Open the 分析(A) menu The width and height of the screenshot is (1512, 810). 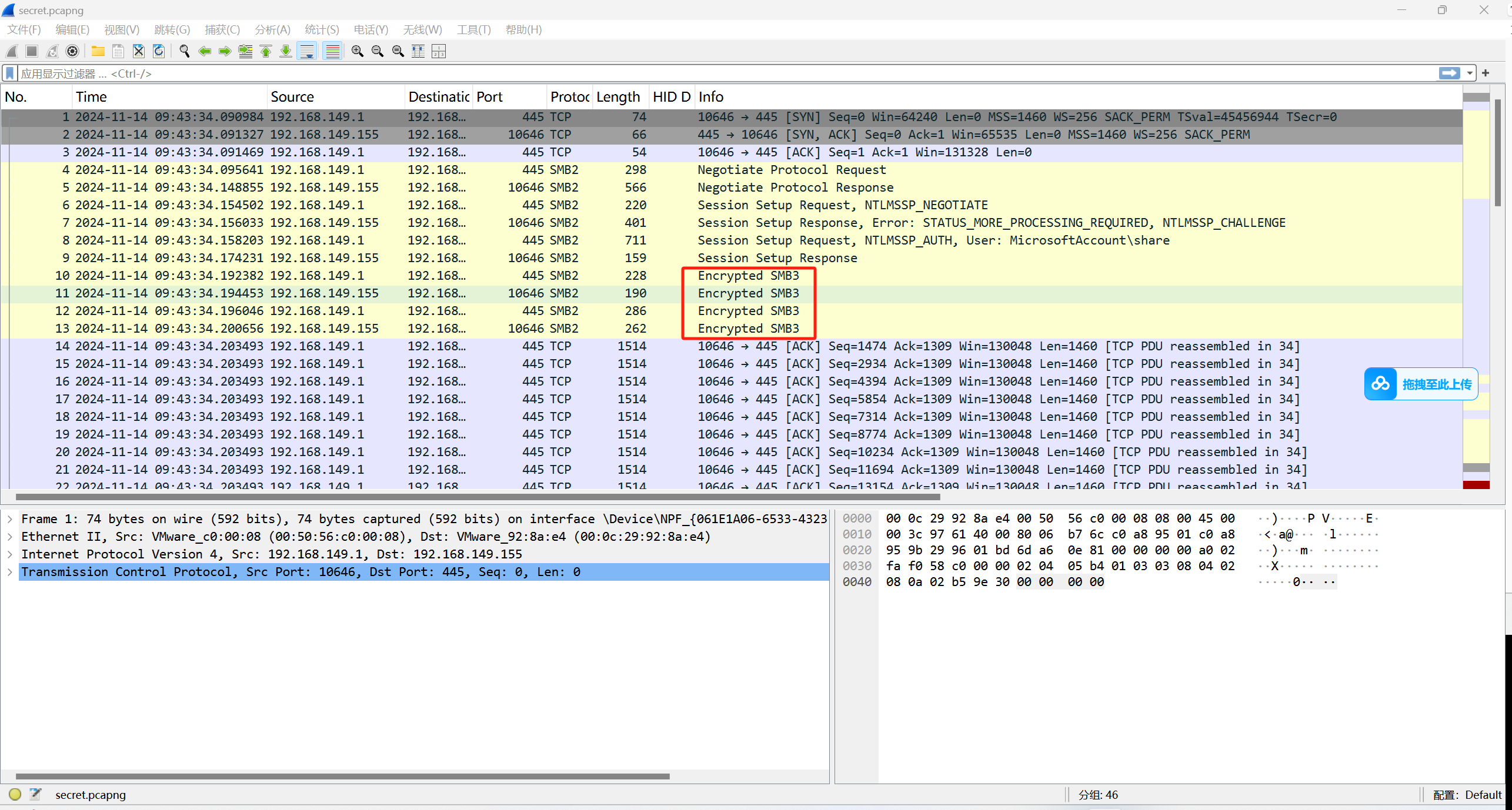click(x=272, y=29)
